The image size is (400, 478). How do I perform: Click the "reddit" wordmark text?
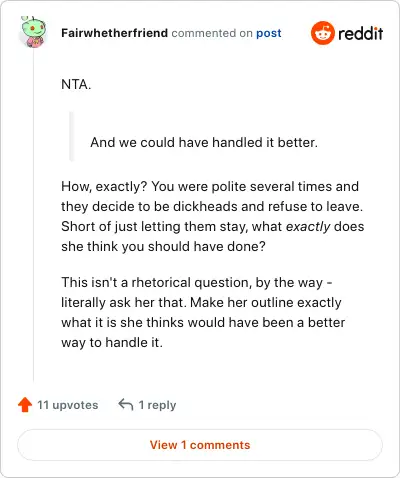(x=361, y=33)
